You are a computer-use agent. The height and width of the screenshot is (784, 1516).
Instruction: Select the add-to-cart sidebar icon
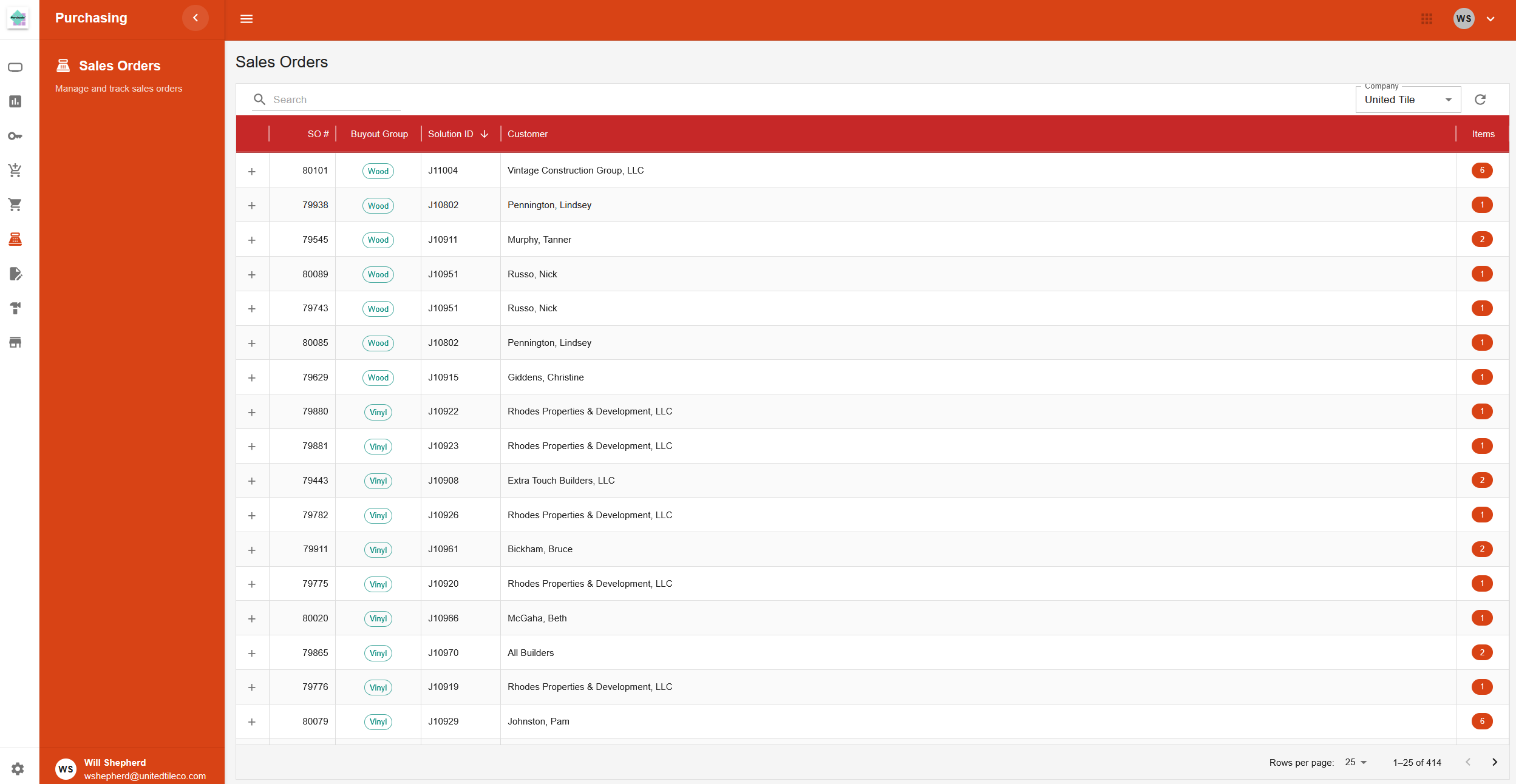(15, 170)
